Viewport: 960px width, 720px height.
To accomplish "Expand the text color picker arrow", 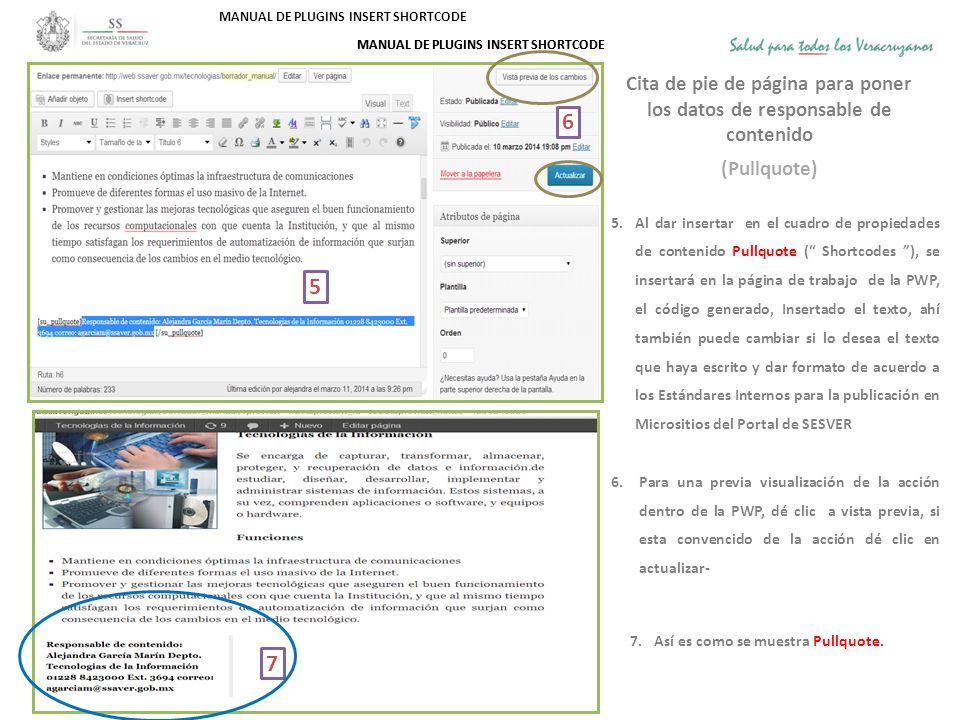I will point(282,143).
